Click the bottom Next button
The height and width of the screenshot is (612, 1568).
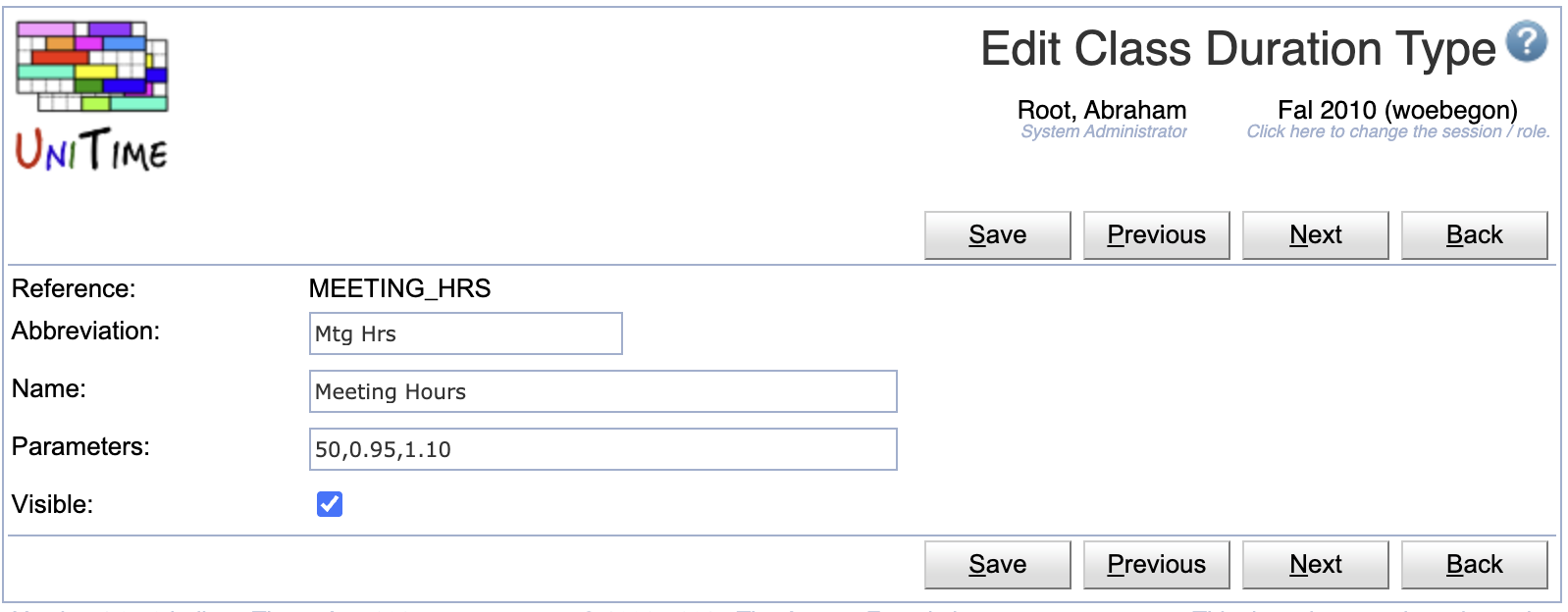coord(1316,565)
